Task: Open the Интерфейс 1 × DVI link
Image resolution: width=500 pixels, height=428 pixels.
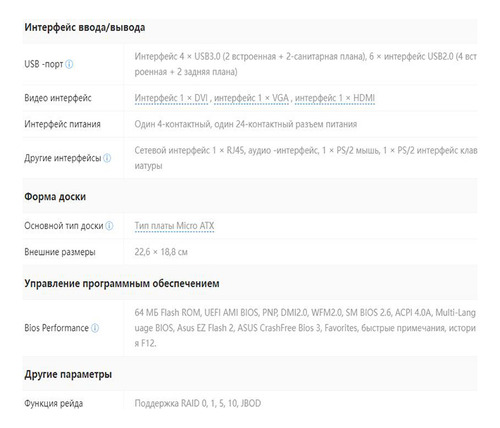Action: (x=171, y=98)
